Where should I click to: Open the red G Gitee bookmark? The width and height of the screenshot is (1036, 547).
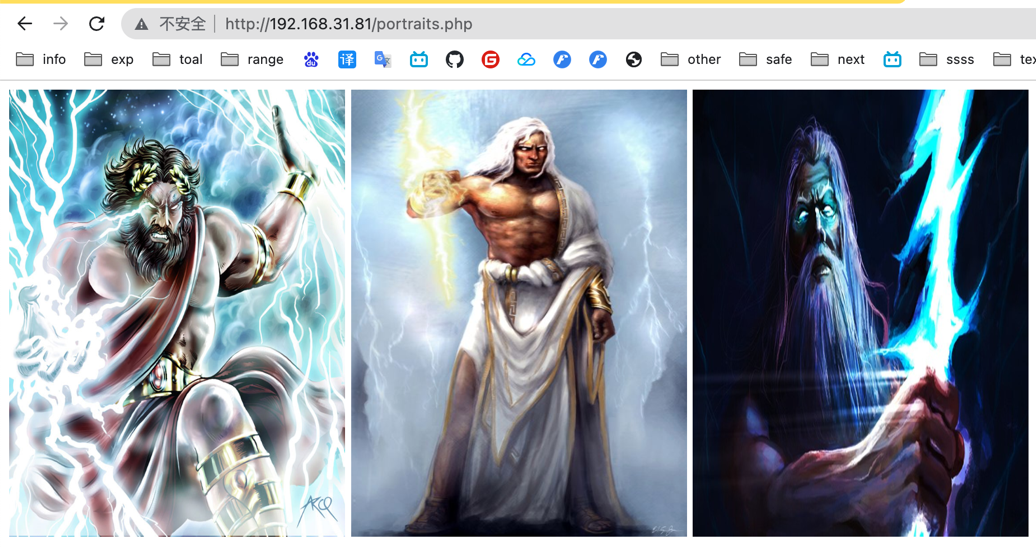click(x=490, y=60)
